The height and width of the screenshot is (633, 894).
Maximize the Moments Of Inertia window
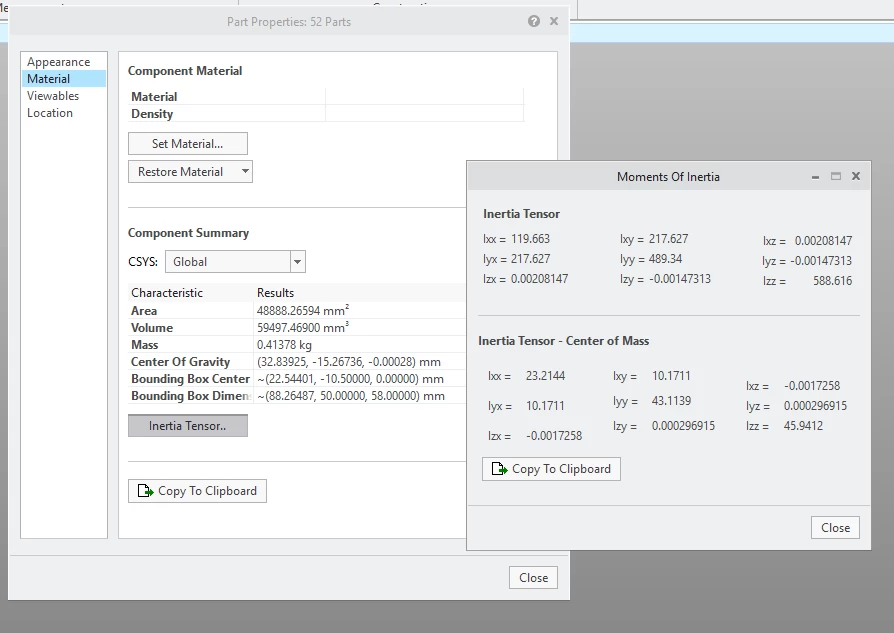click(x=836, y=176)
